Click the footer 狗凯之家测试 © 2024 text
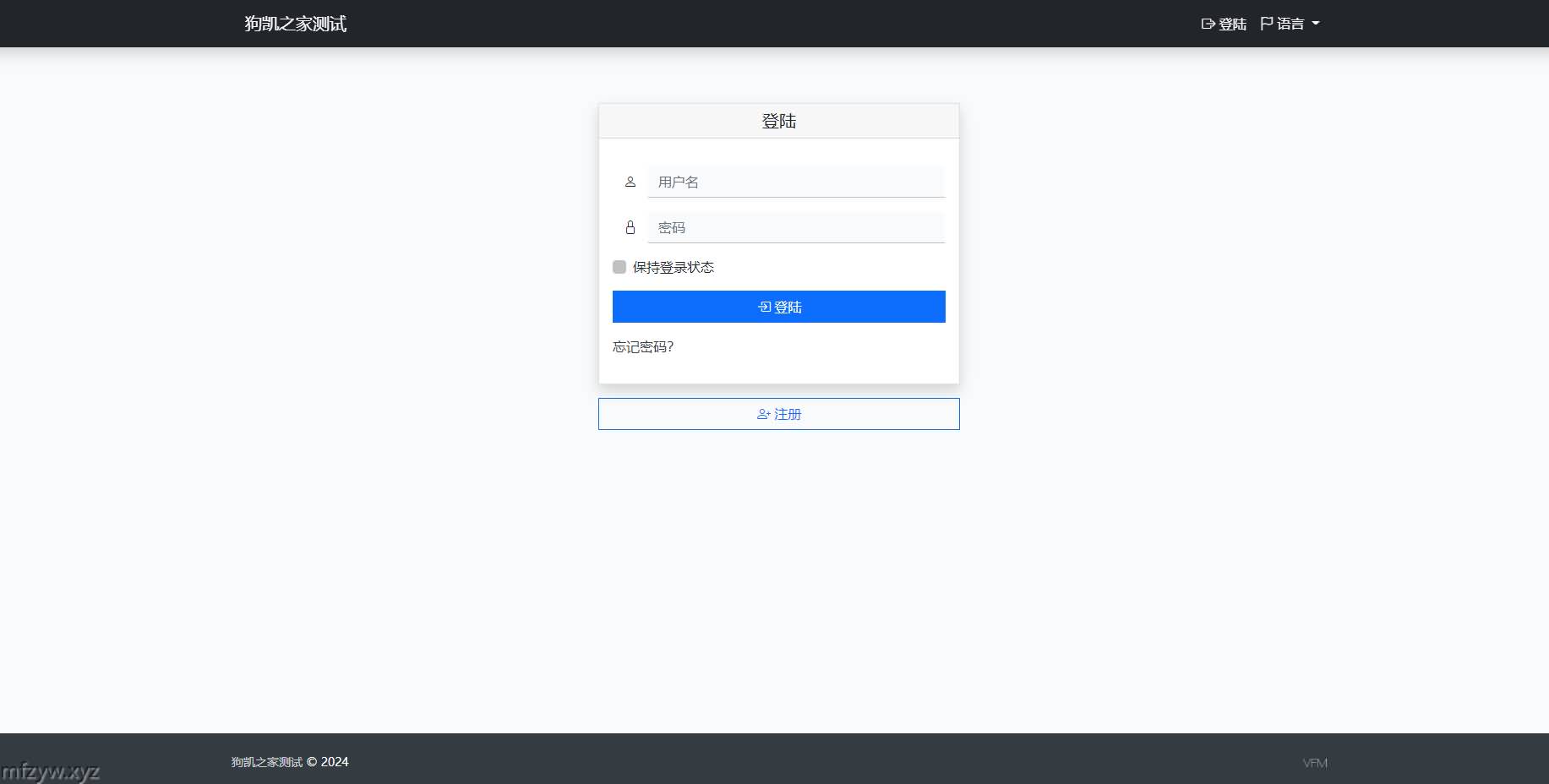Image resolution: width=1549 pixels, height=784 pixels. coord(290,762)
